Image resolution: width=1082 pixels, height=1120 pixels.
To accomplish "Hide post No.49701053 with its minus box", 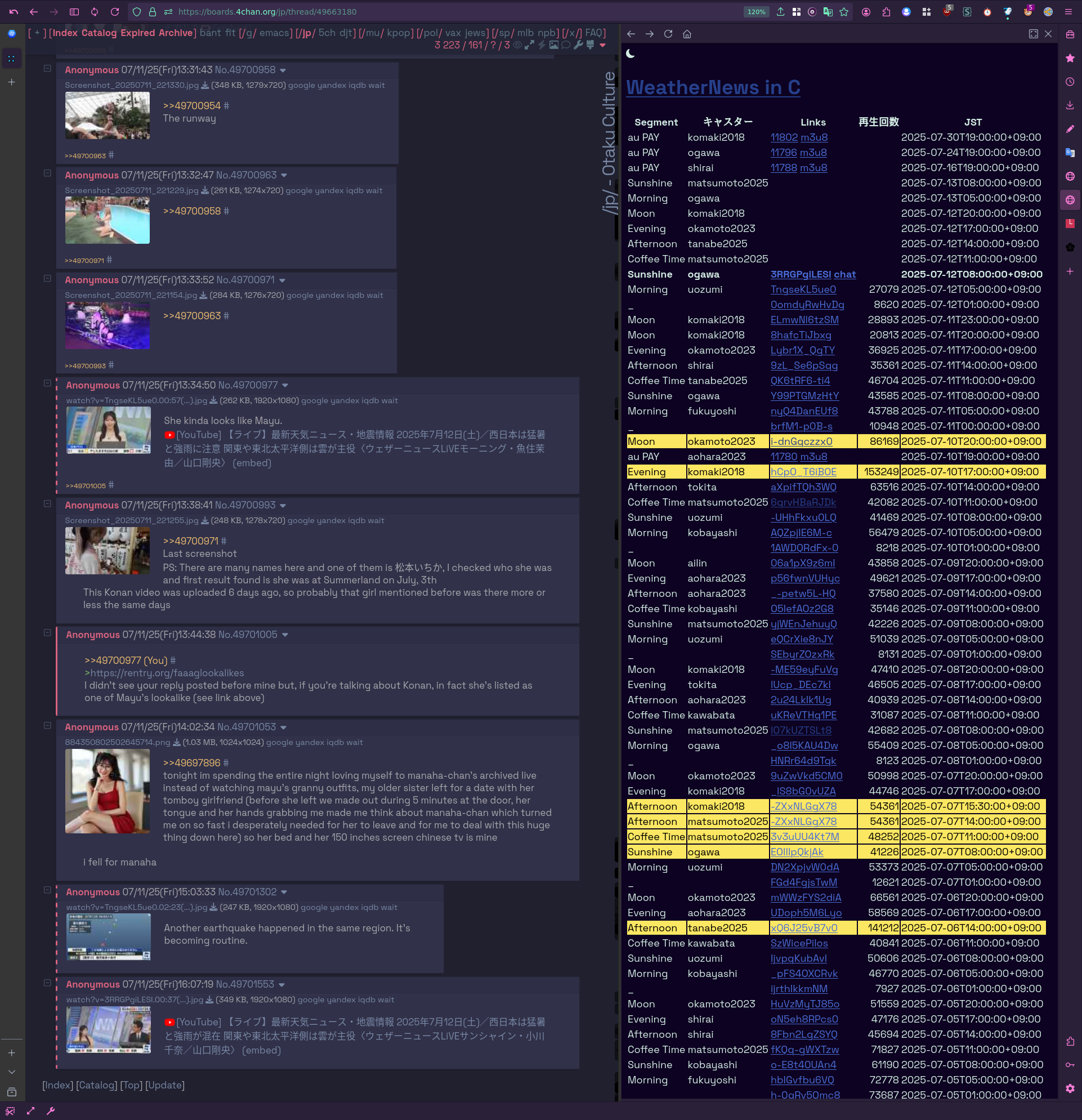I will (47, 725).
